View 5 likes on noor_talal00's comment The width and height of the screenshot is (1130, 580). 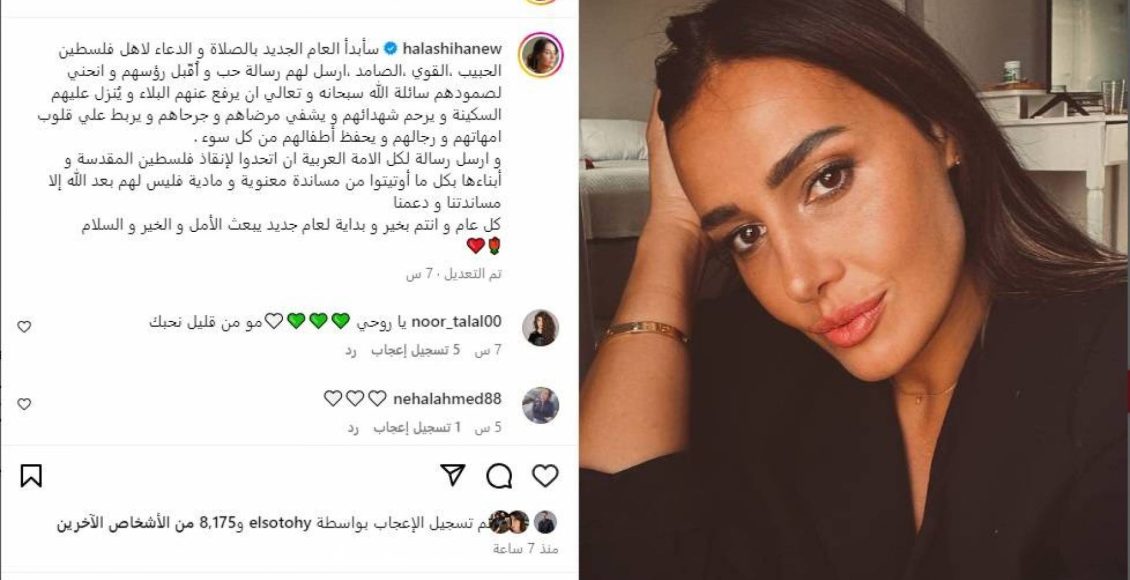tap(416, 350)
